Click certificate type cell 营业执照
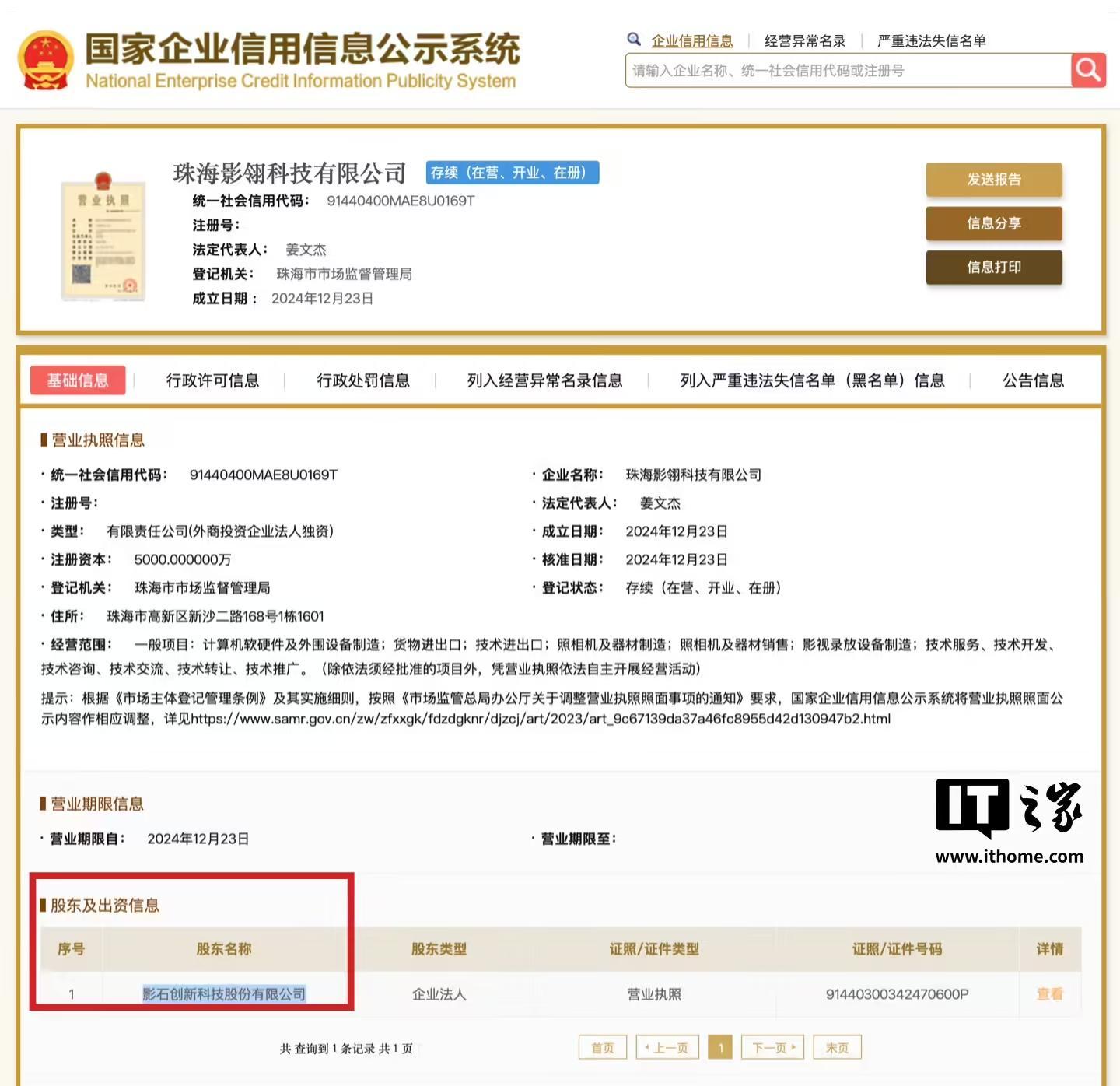This screenshot has height=1086, width=1120. point(654,994)
